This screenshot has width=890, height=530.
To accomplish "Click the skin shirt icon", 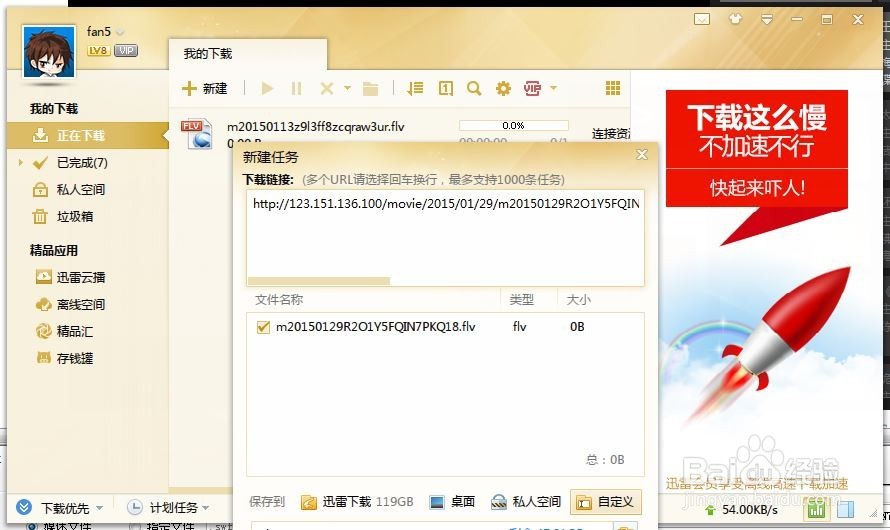I will (x=736, y=19).
